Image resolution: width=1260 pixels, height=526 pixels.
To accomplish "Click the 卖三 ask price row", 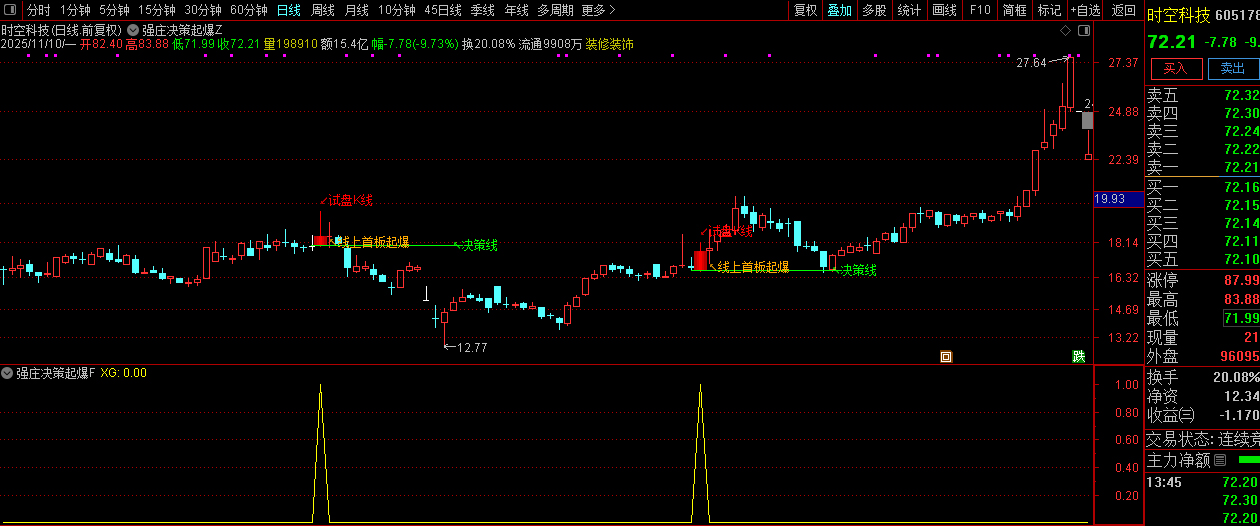I will click(1203, 131).
